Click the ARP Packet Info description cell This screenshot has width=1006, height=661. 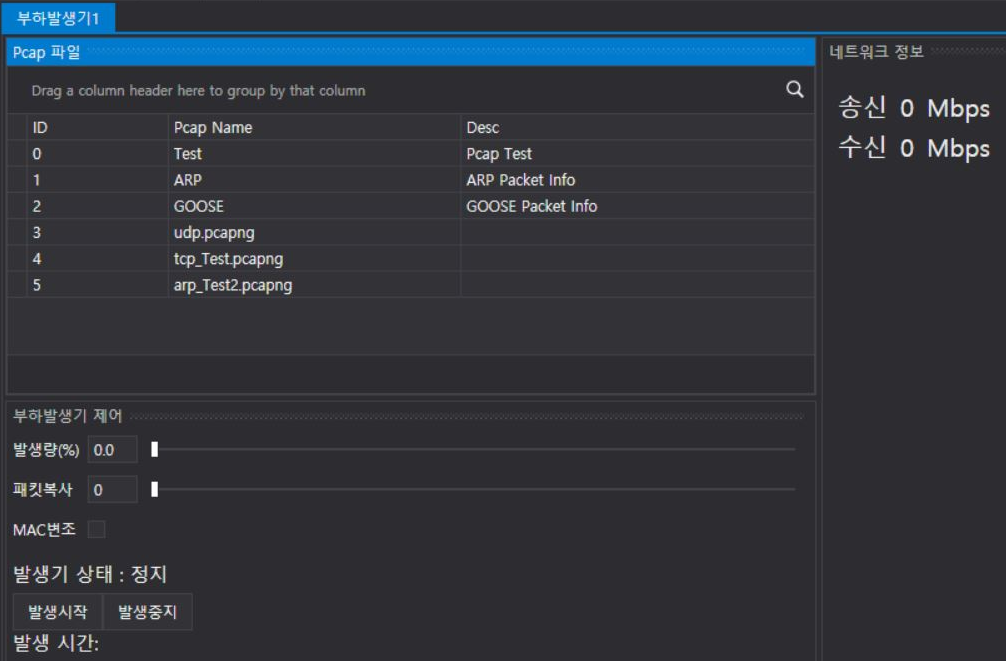pos(638,180)
